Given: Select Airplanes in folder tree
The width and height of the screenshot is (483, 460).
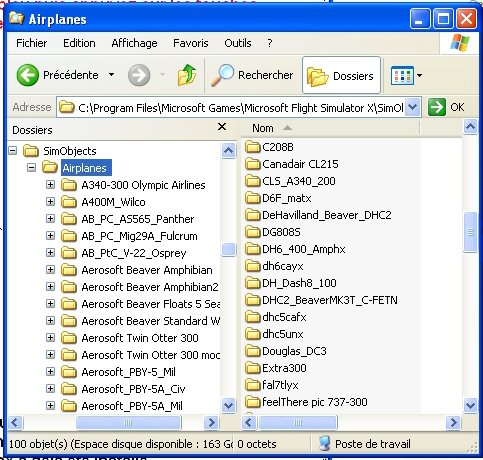Looking at the screenshot, I should point(86,168).
